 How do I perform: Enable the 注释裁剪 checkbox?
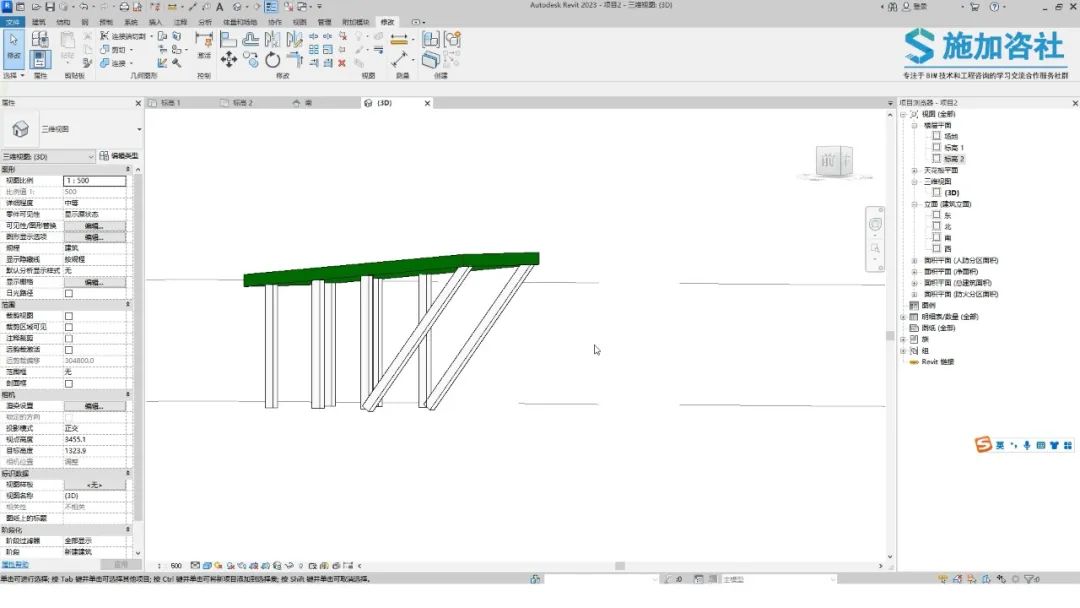pyautogui.click(x=69, y=338)
